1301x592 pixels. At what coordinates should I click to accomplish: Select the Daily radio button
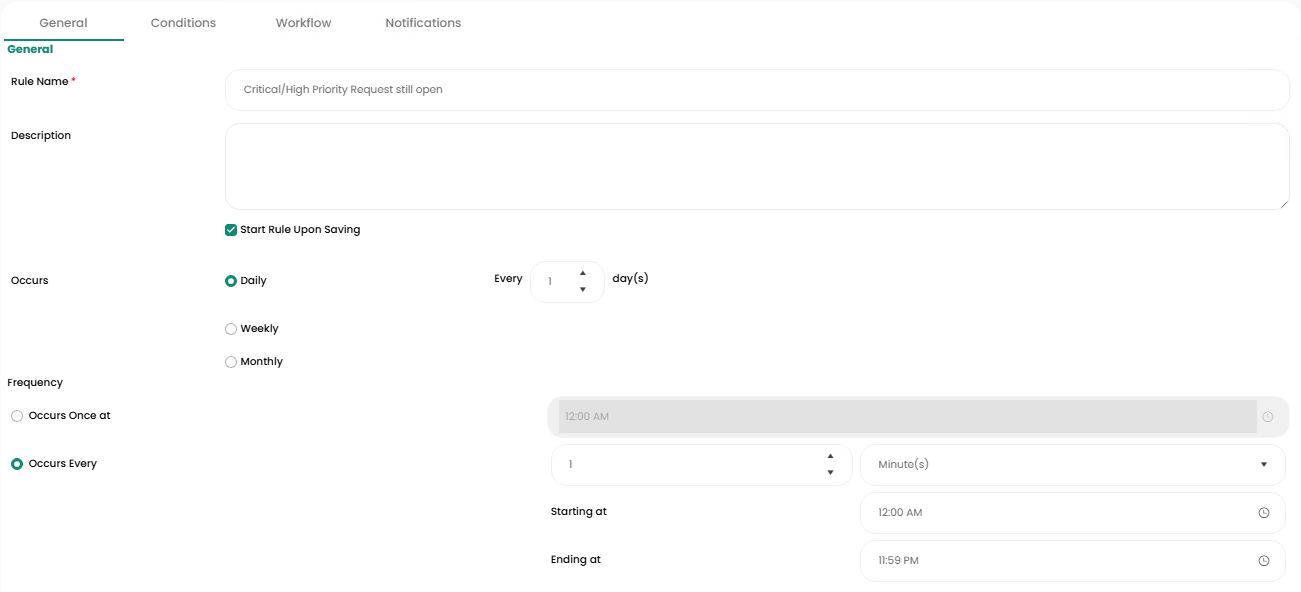click(231, 281)
